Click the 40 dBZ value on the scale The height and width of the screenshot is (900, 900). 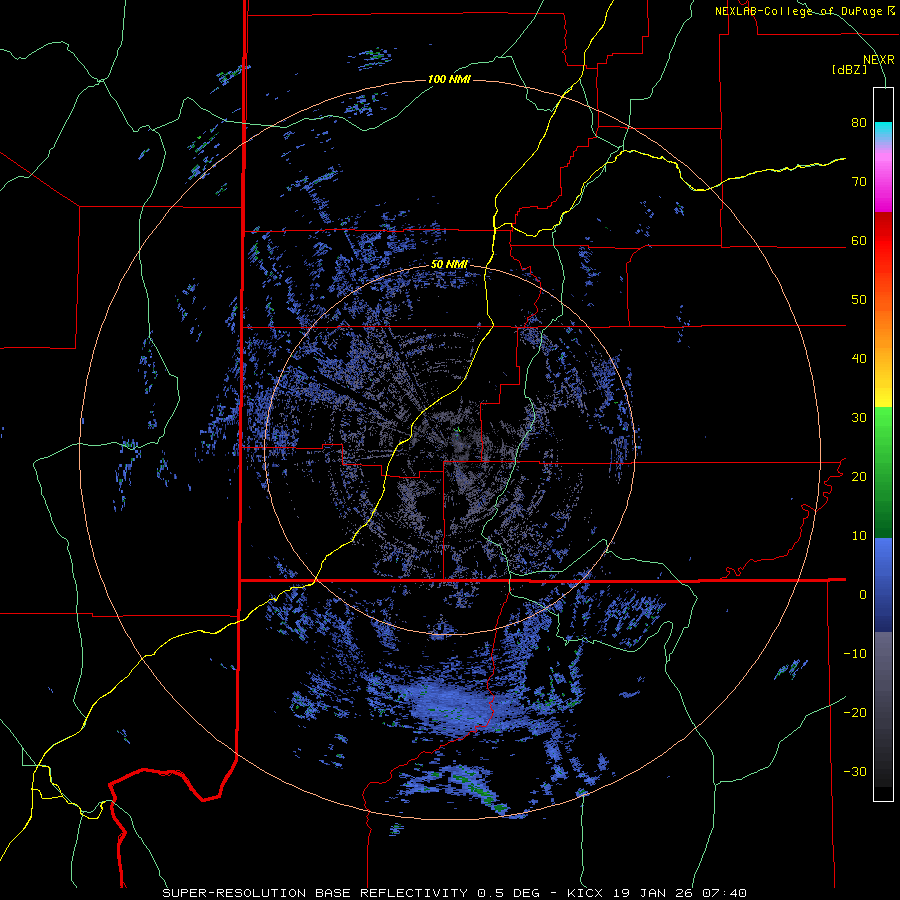coord(859,359)
